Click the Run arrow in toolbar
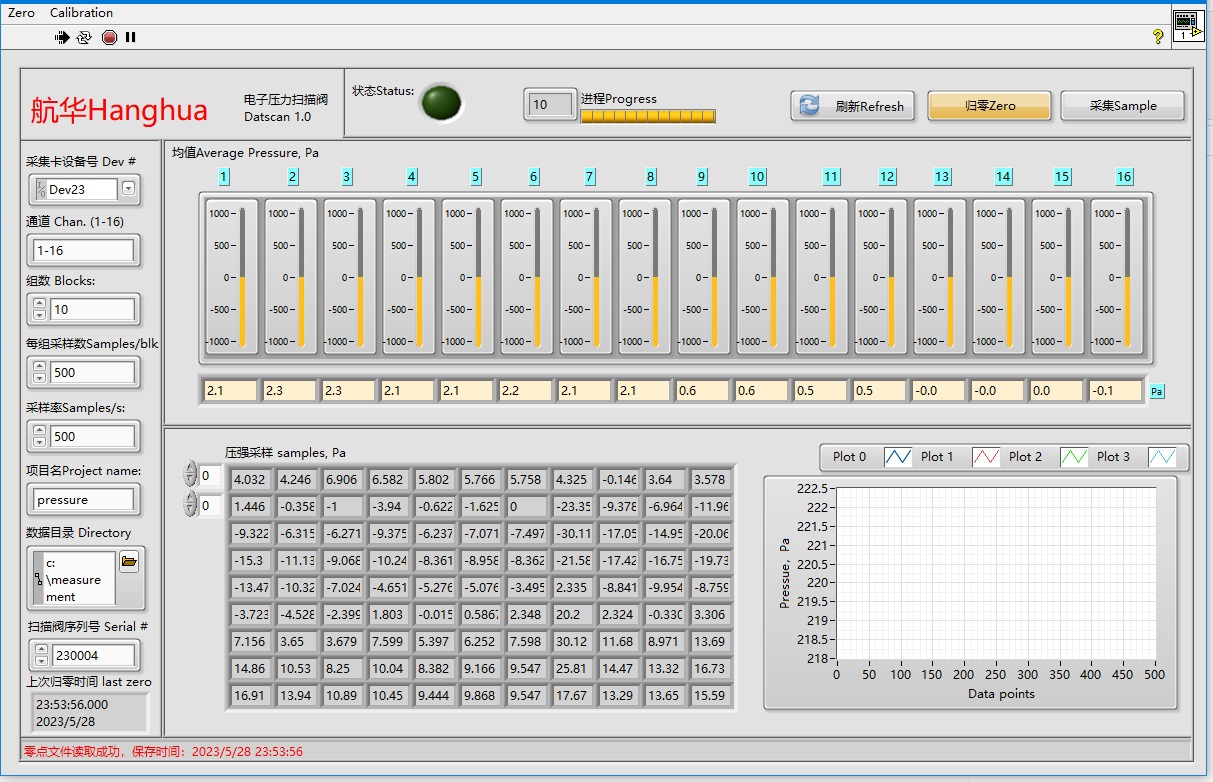 (x=62, y=37)
